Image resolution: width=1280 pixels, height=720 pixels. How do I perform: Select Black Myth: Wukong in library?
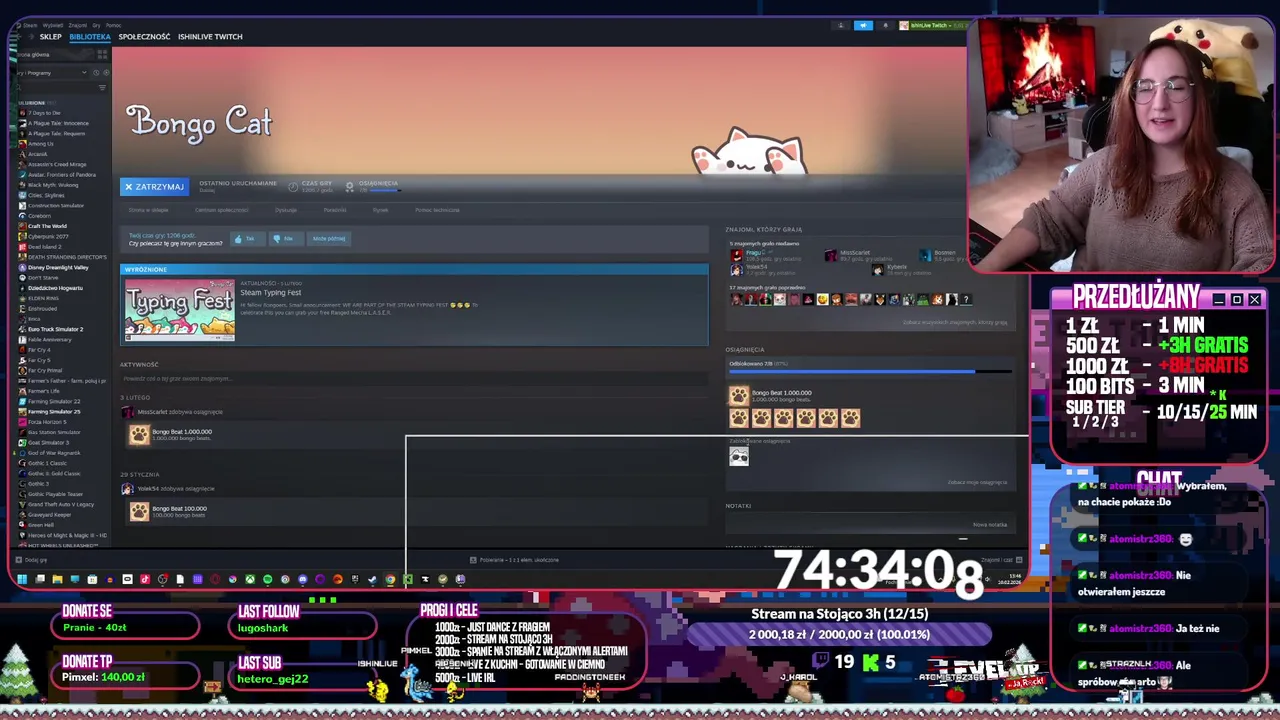pyautogui.click(x=53, y=185)
